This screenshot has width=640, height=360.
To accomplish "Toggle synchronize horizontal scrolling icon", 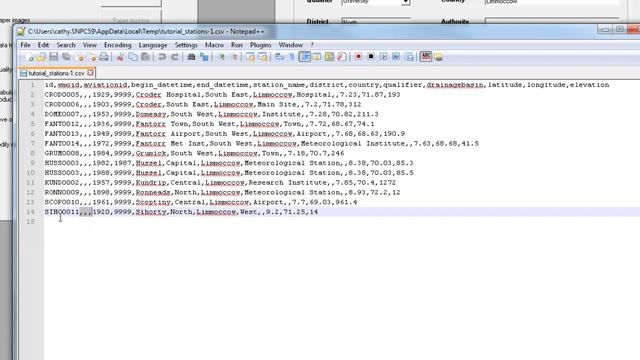I will click(263, 57).
